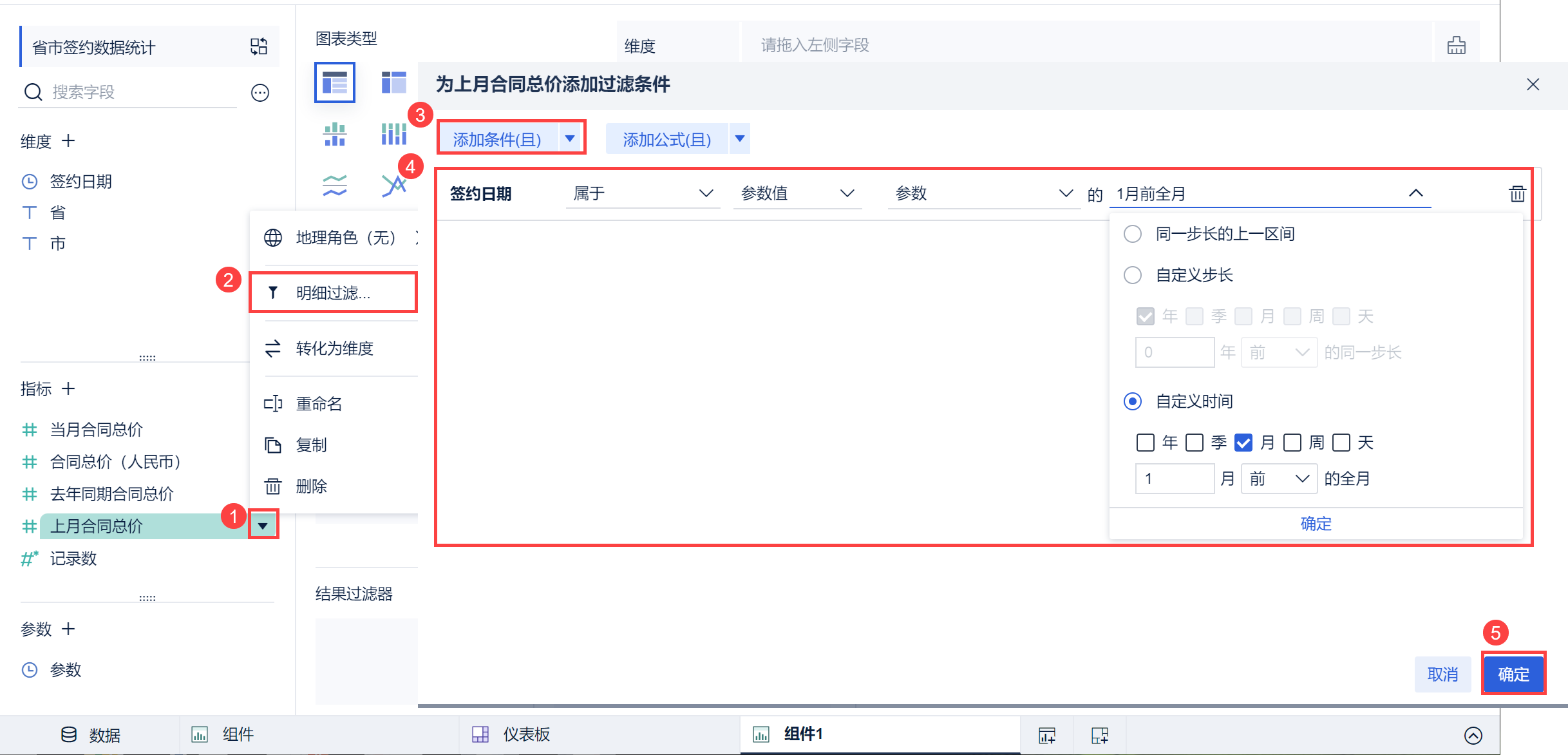Open the 参数值 type dropdown

(x=797, y=193)
